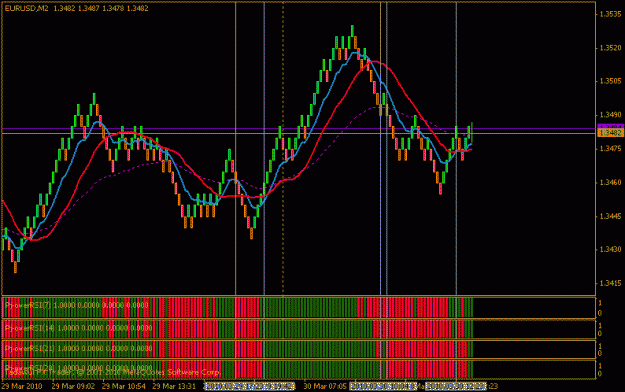The width and height of the screenshot is (625, 392).
Task: Click the 1.3475 price axis label
Action: tap(610, 149)
